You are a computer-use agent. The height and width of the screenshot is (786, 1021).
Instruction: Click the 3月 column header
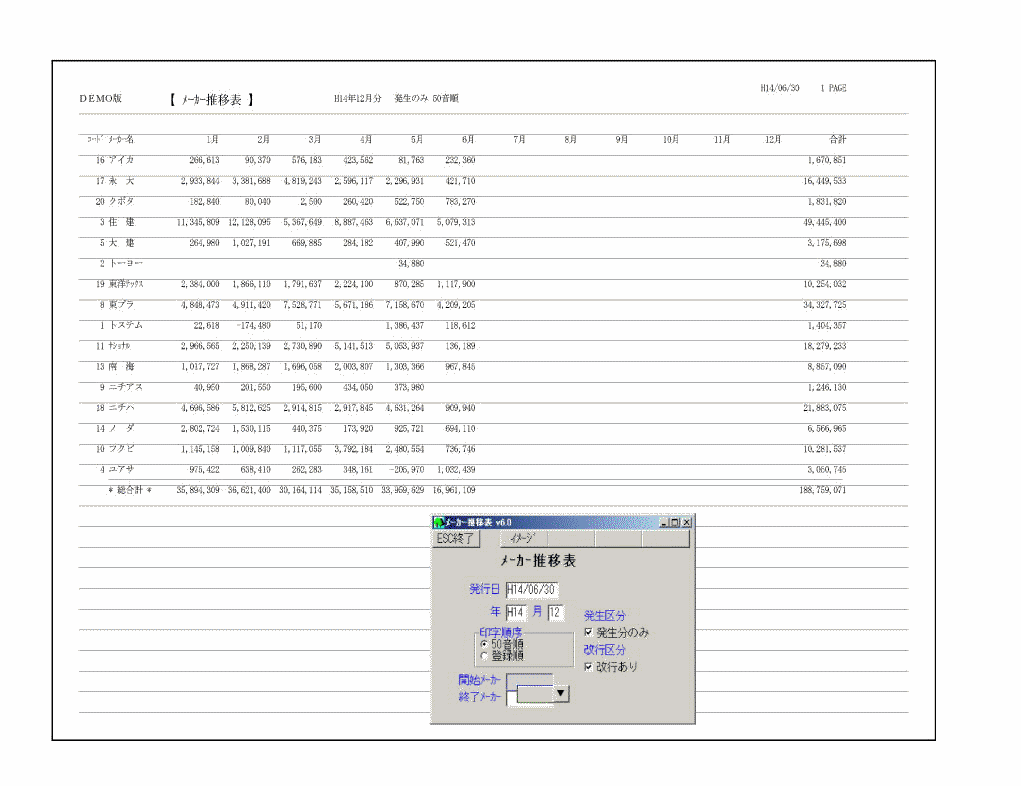(x=315, y=139)
